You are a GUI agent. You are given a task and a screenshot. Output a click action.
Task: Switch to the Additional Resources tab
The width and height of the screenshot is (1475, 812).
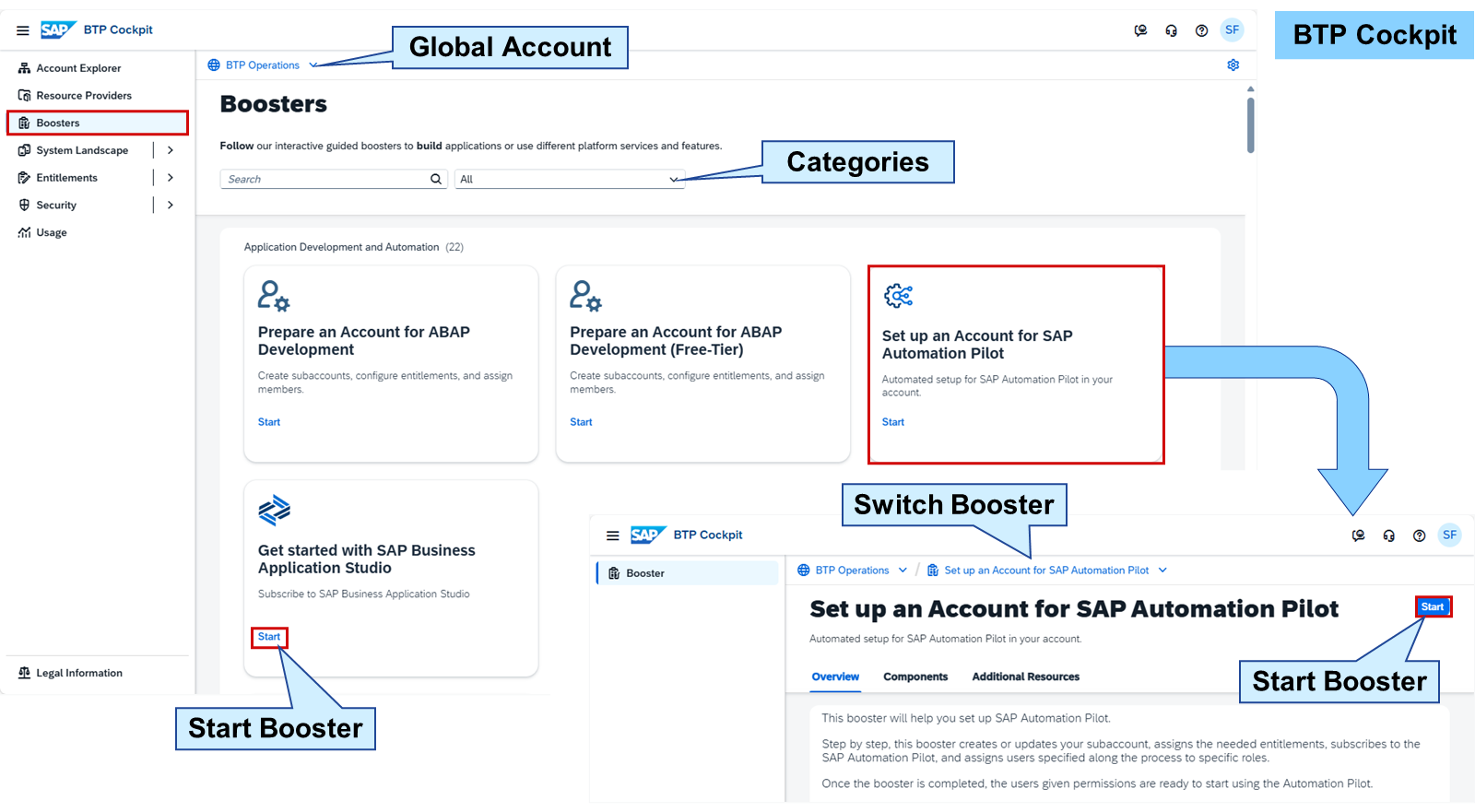click(x=1026, y=677)
